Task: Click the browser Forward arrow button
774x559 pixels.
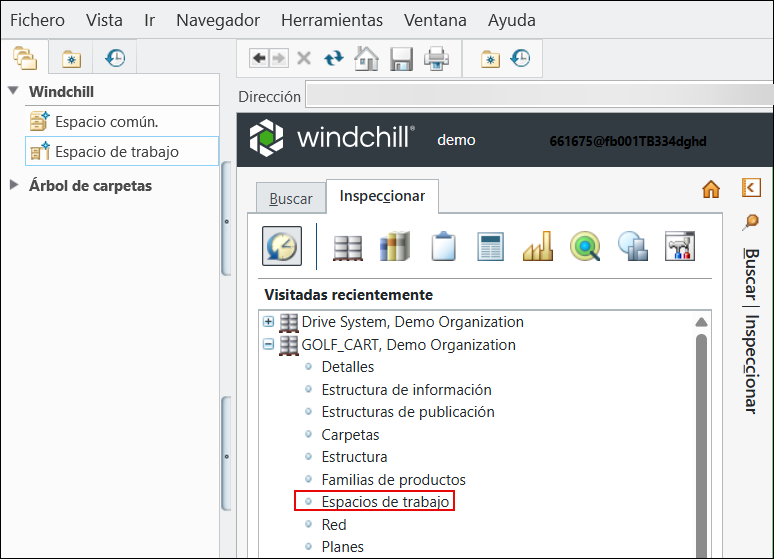Action: coord(279,58)
